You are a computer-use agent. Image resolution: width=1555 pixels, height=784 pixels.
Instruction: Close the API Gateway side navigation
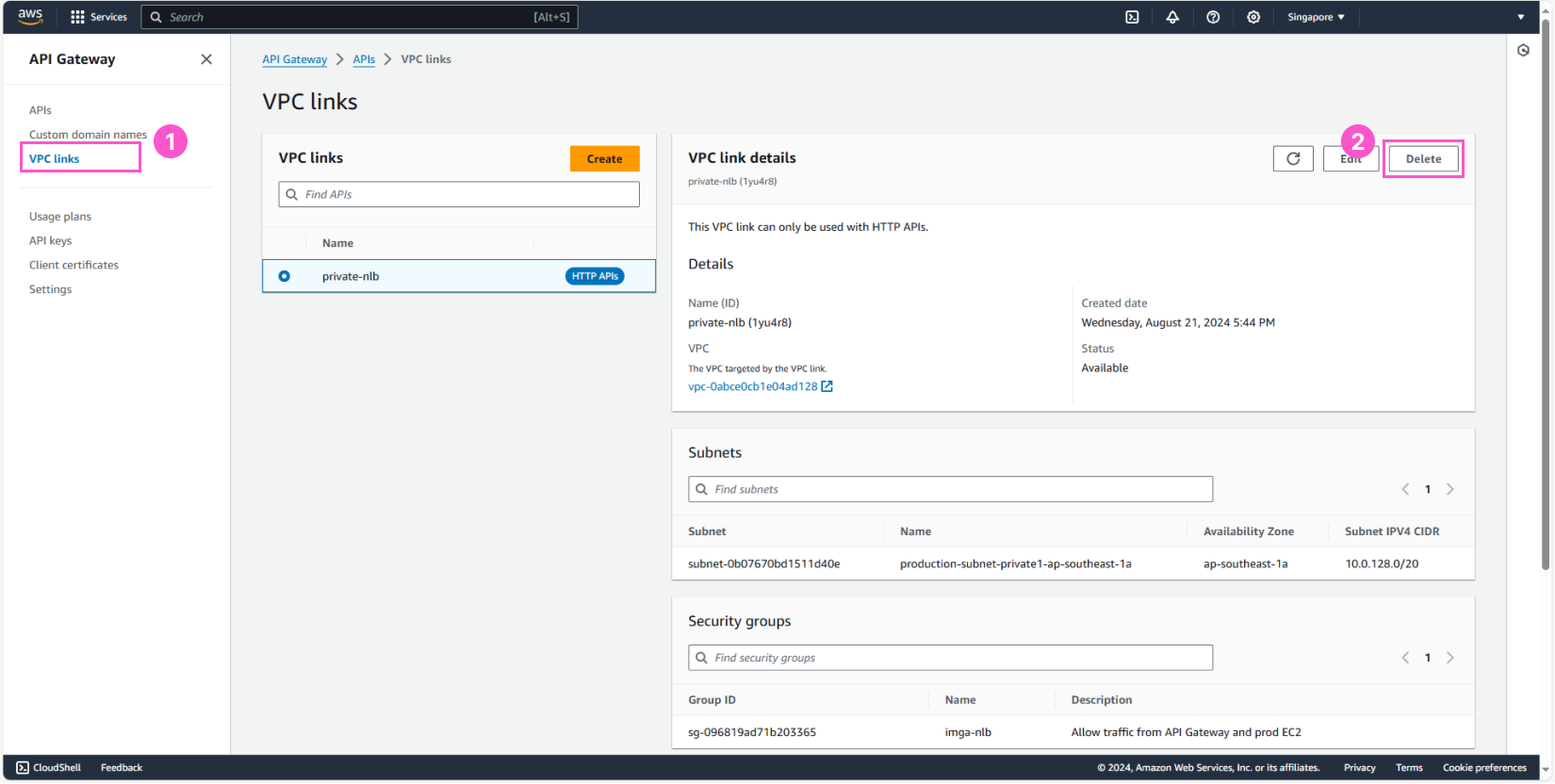[x=206, y=59]
